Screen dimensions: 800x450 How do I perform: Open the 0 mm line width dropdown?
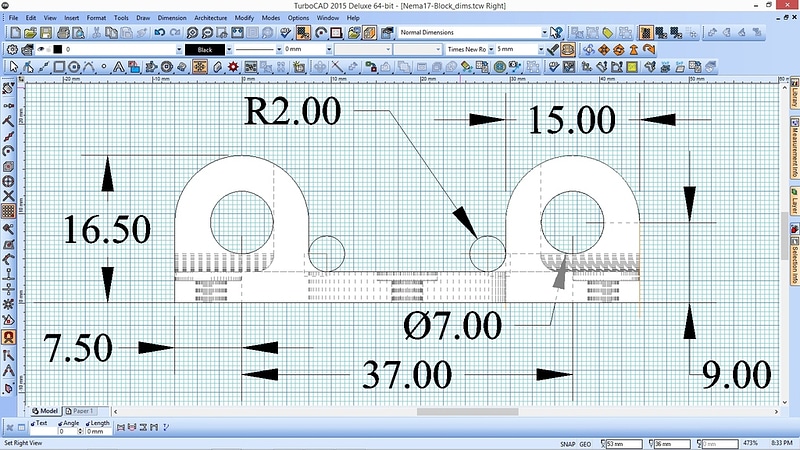[x=329, y=49]
